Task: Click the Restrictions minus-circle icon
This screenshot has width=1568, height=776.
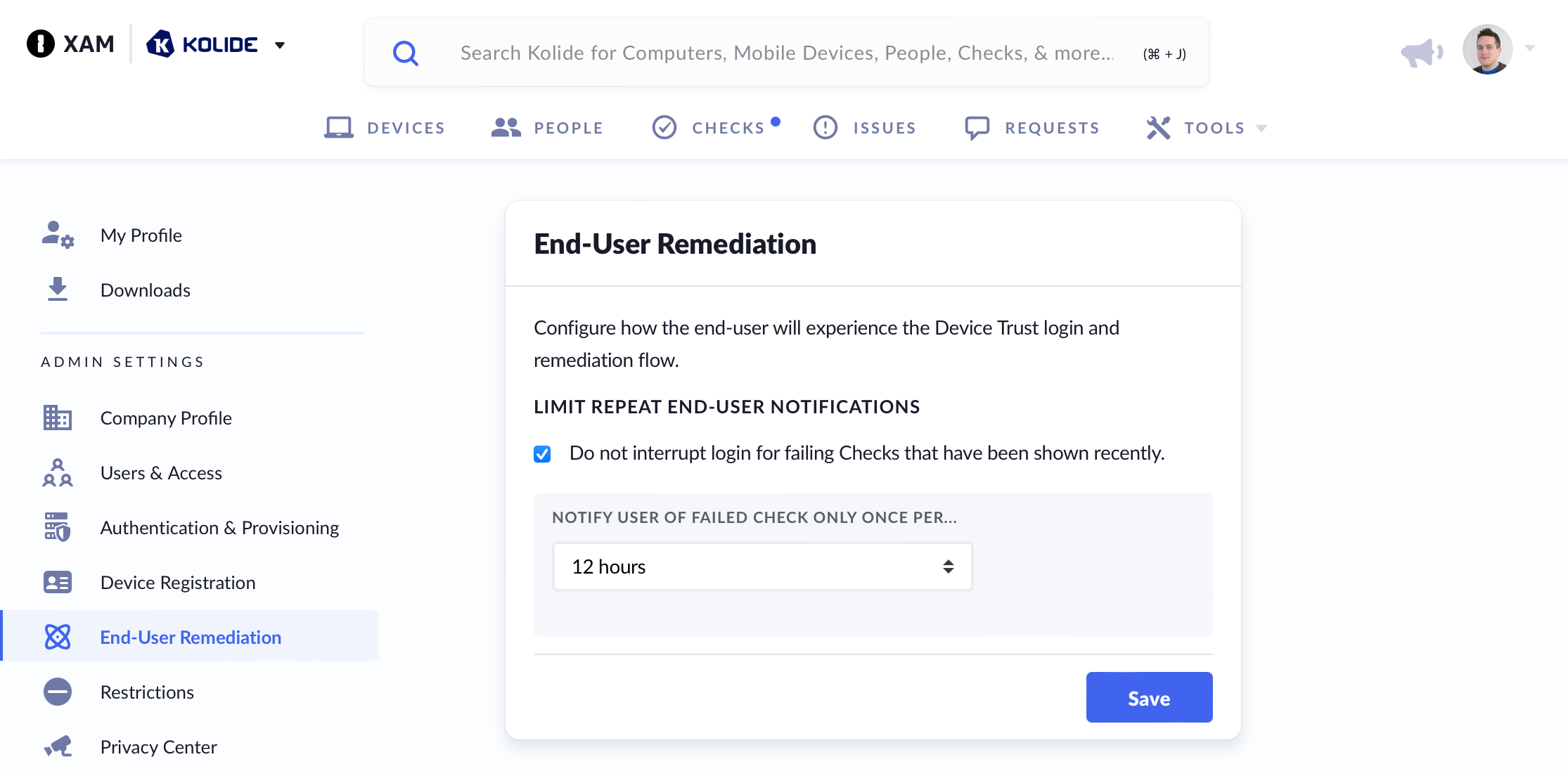Action: click(58, 692)
